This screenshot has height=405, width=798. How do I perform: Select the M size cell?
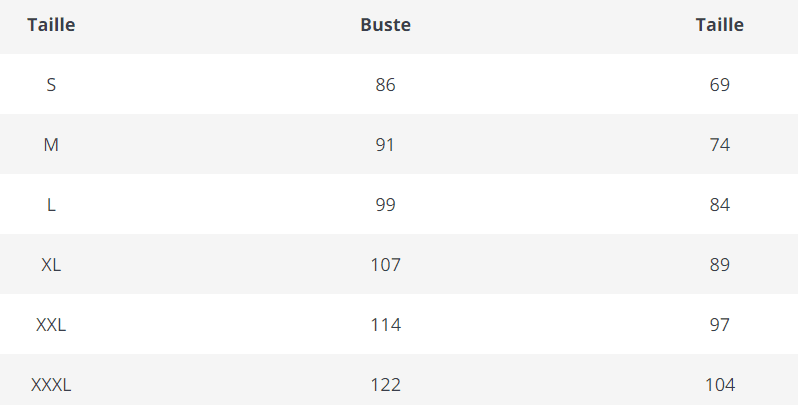click(x=51, y=145)
